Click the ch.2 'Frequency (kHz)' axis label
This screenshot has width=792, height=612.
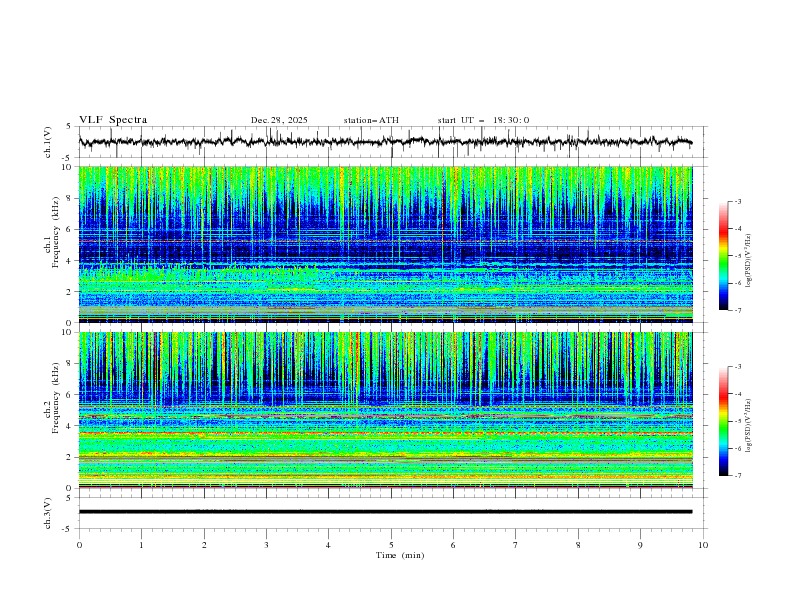click(55, 398)
